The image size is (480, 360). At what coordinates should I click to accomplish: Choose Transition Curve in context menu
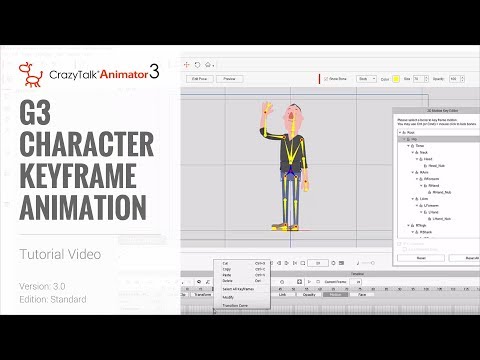[x=235, y=305]
